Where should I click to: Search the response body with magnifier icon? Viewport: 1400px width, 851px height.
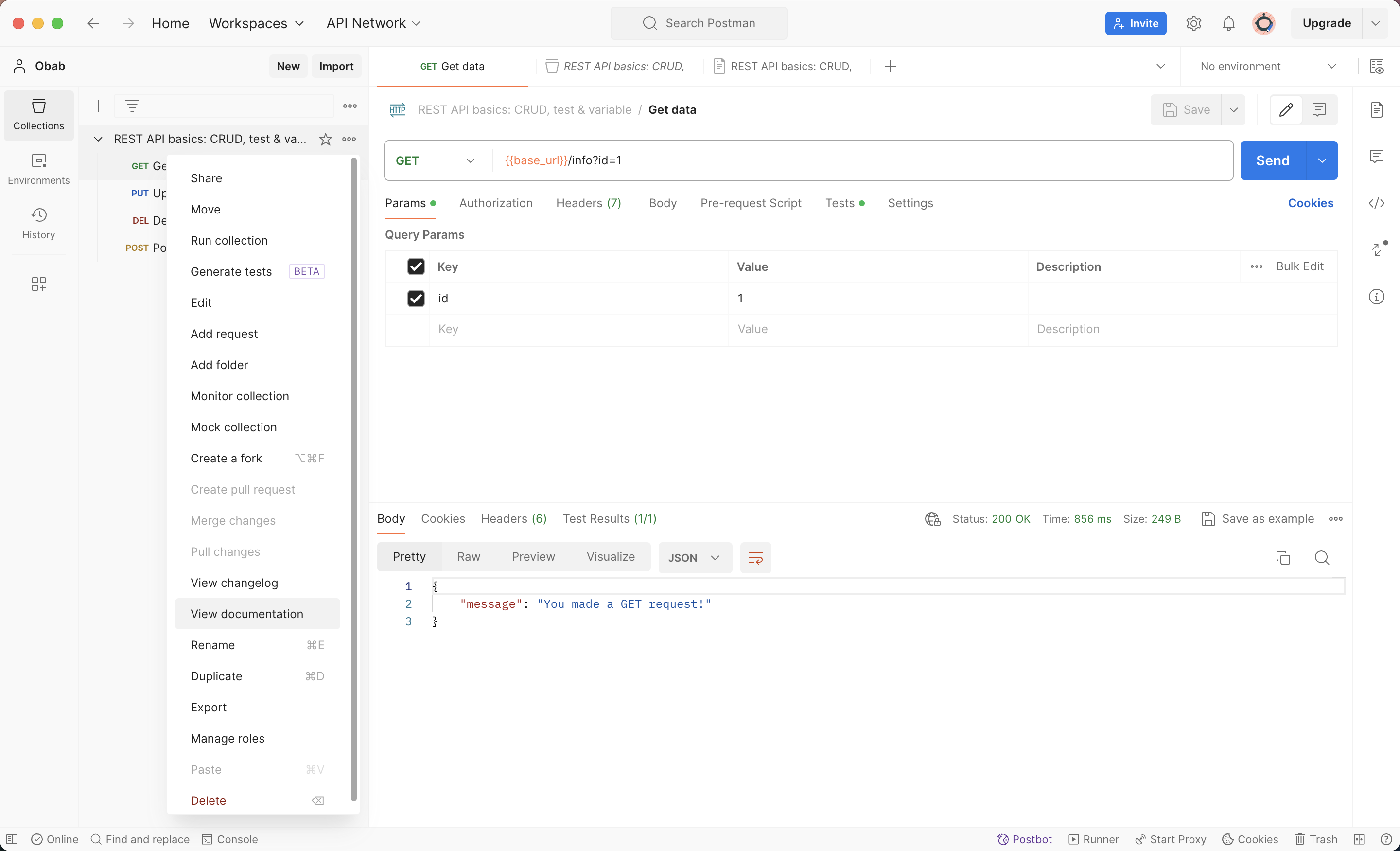(x=1322, y=558)
